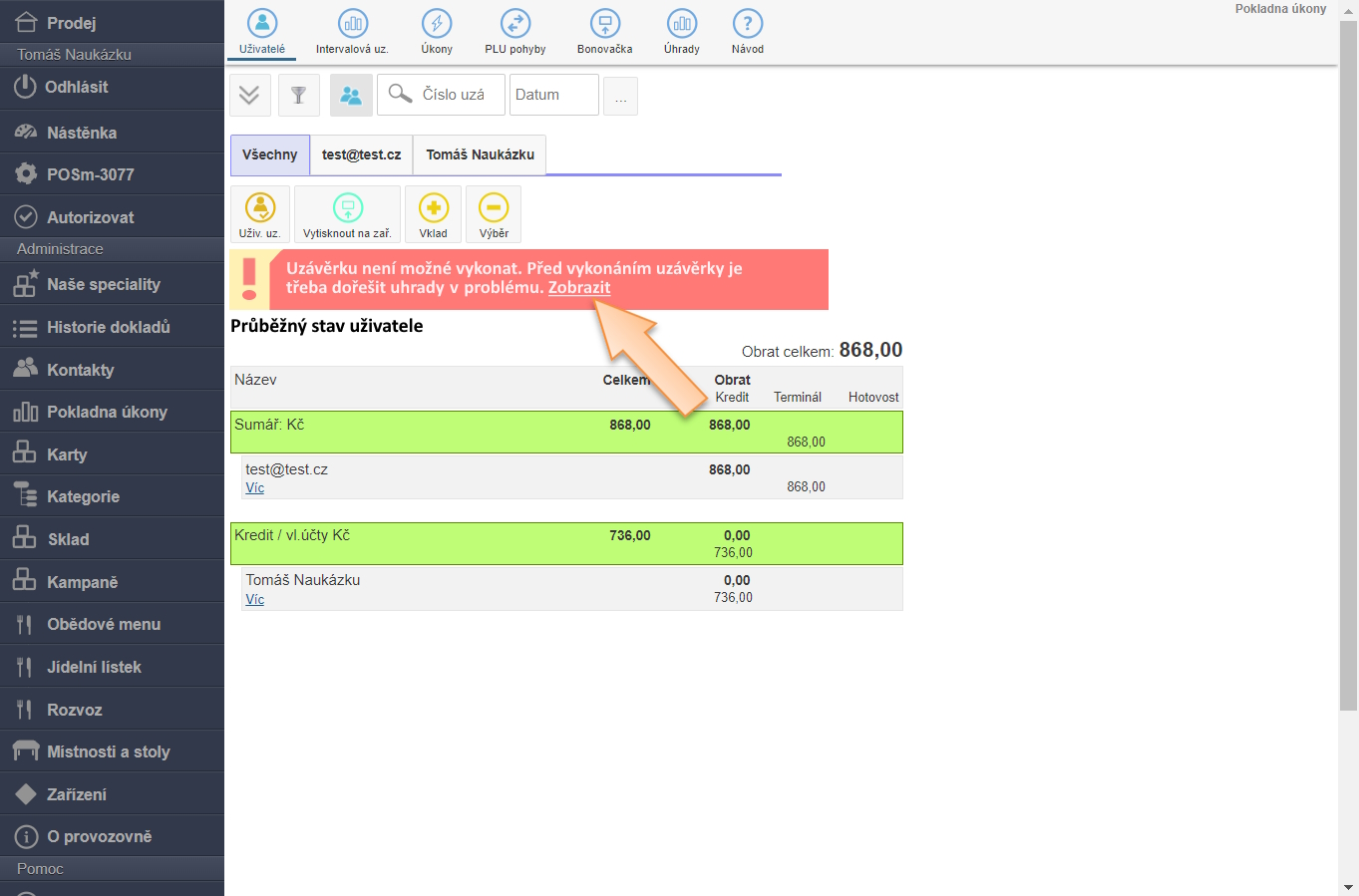Select the test@test.cz tab
Screen dimensions: 1359x896
click(x=361, y=155)
